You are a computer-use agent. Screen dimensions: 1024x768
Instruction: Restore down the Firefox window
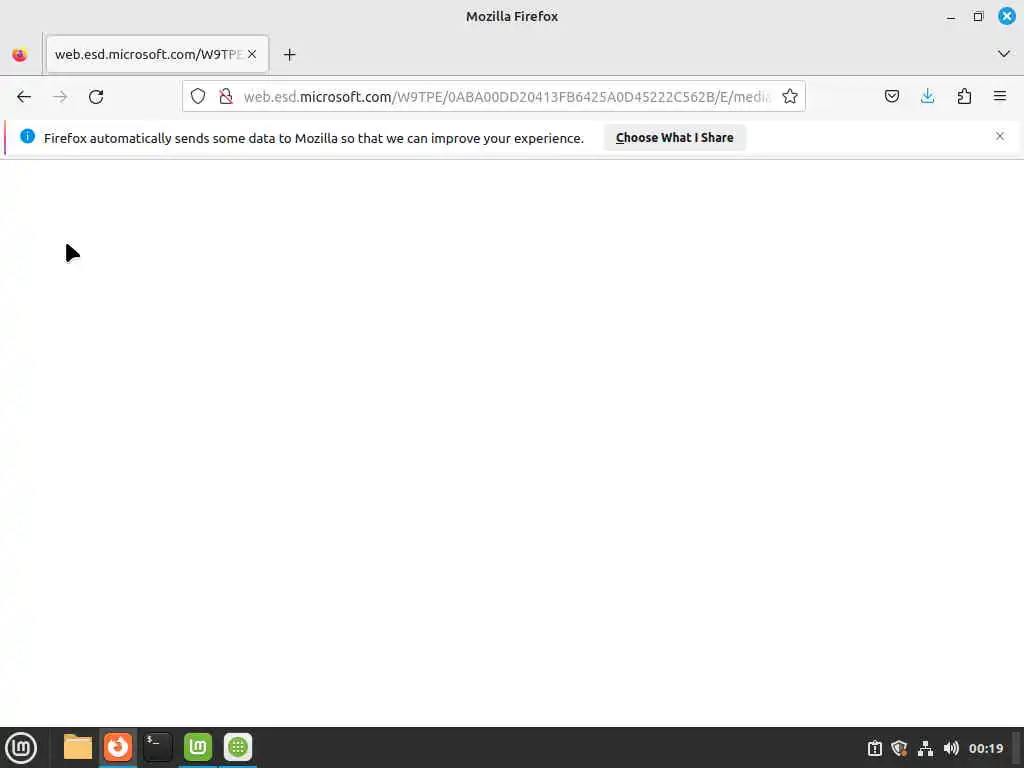[978, 16]
